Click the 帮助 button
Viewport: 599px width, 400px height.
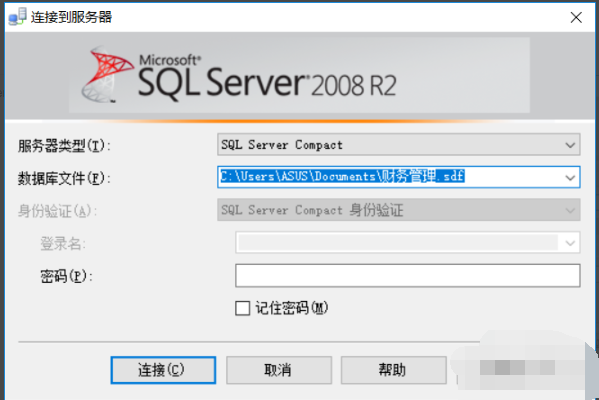tap(393, 370)
